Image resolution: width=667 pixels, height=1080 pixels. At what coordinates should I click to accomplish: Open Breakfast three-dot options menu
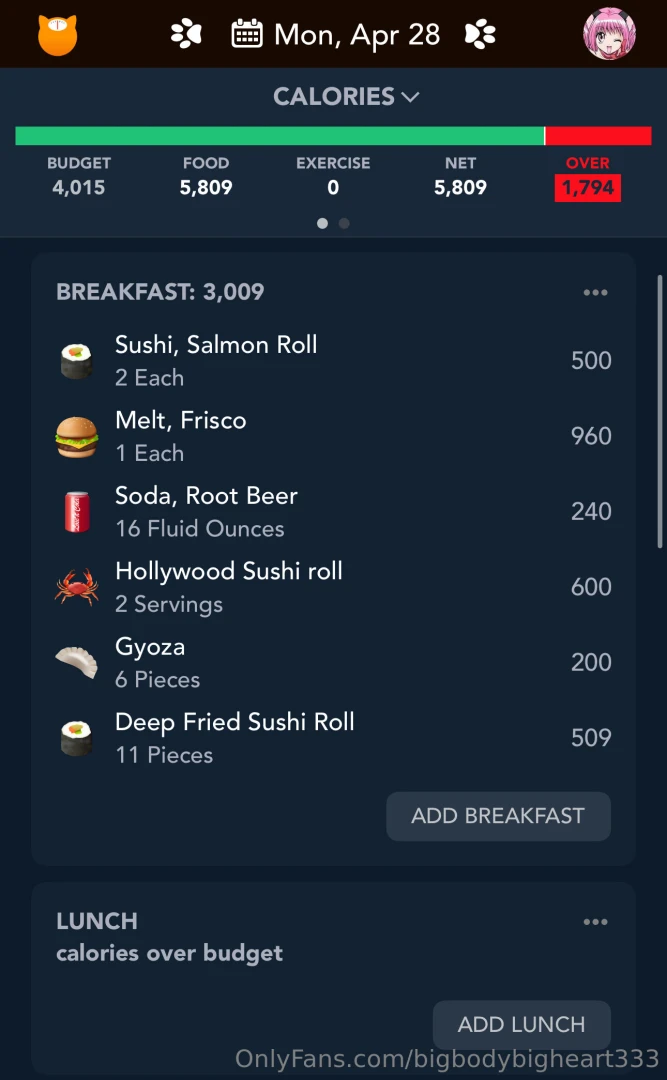(595, 293)
